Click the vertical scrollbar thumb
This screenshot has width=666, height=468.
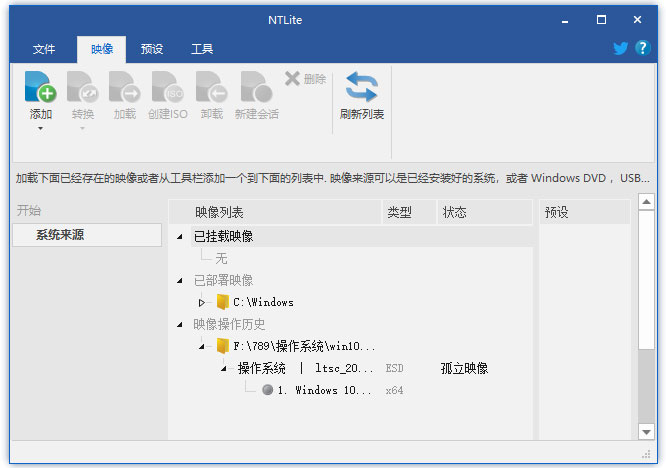[x=646, y=280]
